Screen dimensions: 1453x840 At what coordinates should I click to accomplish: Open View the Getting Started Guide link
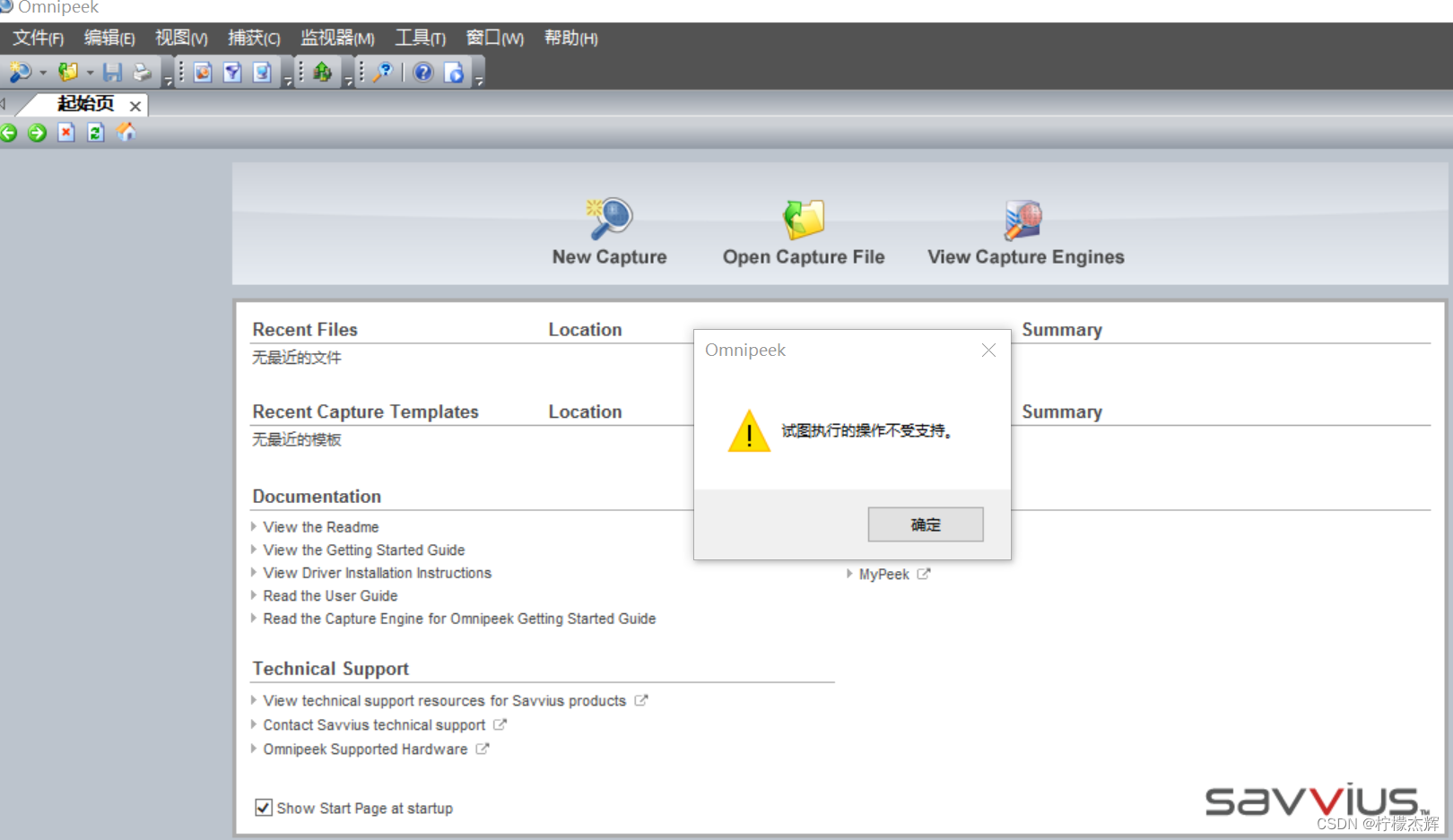pyautogui.click(x=364, y=550)
